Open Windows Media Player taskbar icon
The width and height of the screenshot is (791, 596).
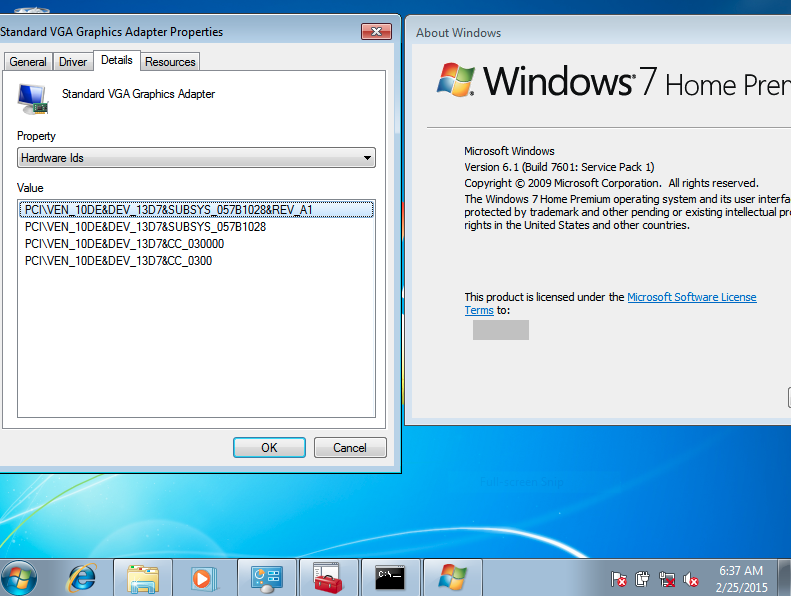(x=204, y=578)
